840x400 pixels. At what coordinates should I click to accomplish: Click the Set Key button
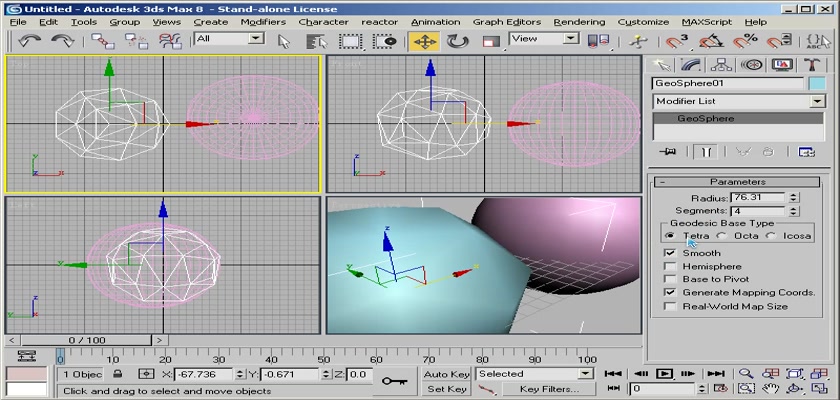(x=446, y=389)
